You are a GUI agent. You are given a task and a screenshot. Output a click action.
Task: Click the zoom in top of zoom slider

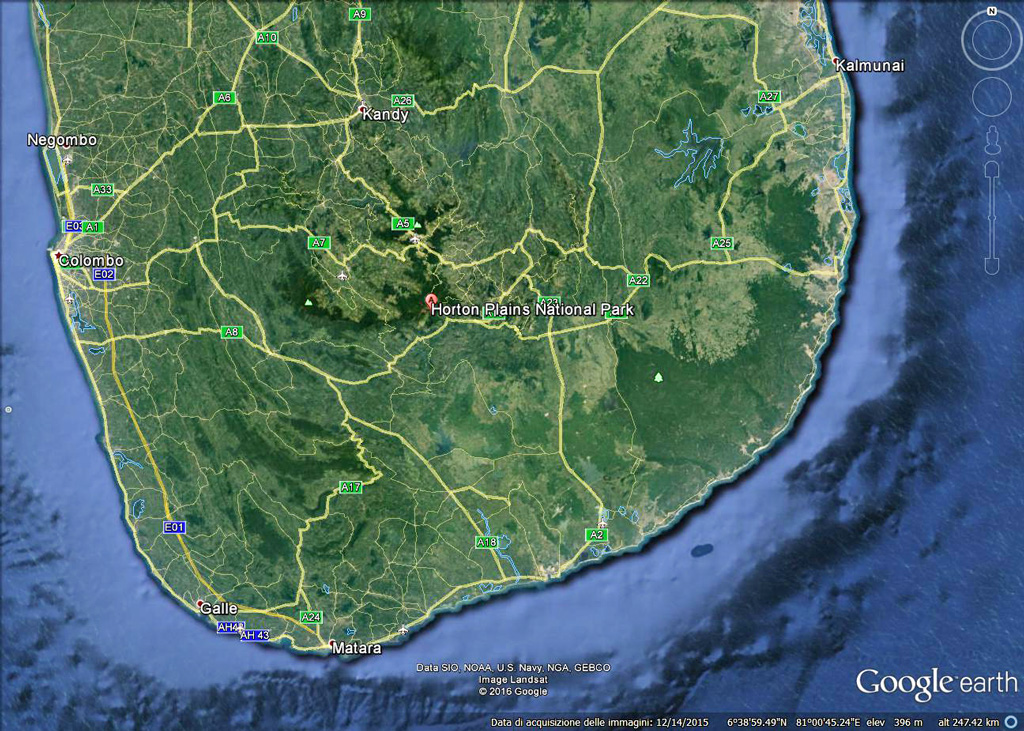pos(991,166)
